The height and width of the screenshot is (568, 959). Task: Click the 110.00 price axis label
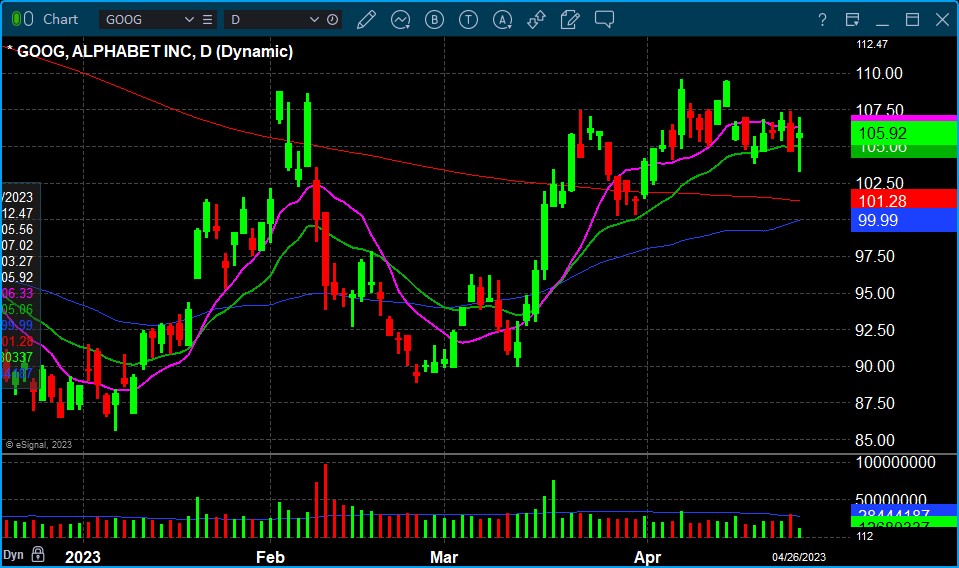(x=879, y=73)
